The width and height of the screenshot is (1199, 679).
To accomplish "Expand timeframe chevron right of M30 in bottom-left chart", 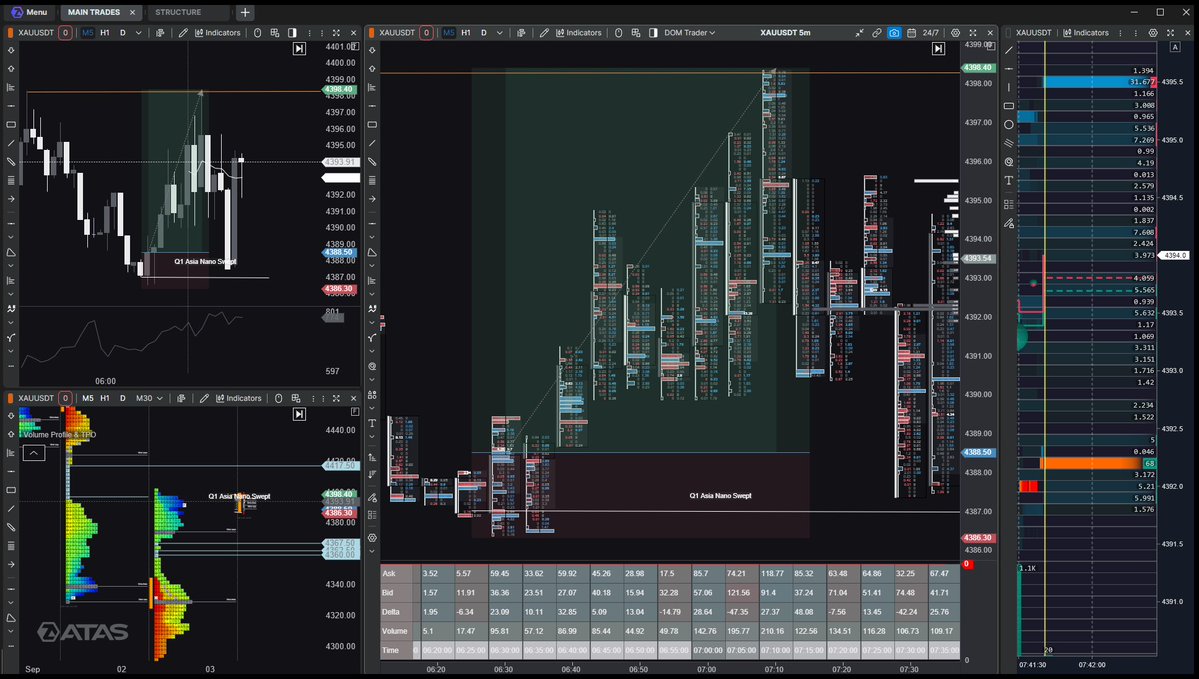I will click(160, 398).
